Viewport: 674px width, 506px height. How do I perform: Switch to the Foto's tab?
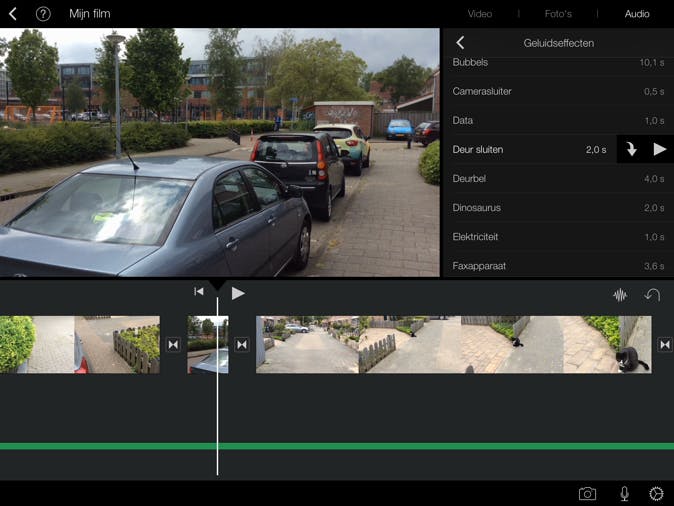(558, 14)
